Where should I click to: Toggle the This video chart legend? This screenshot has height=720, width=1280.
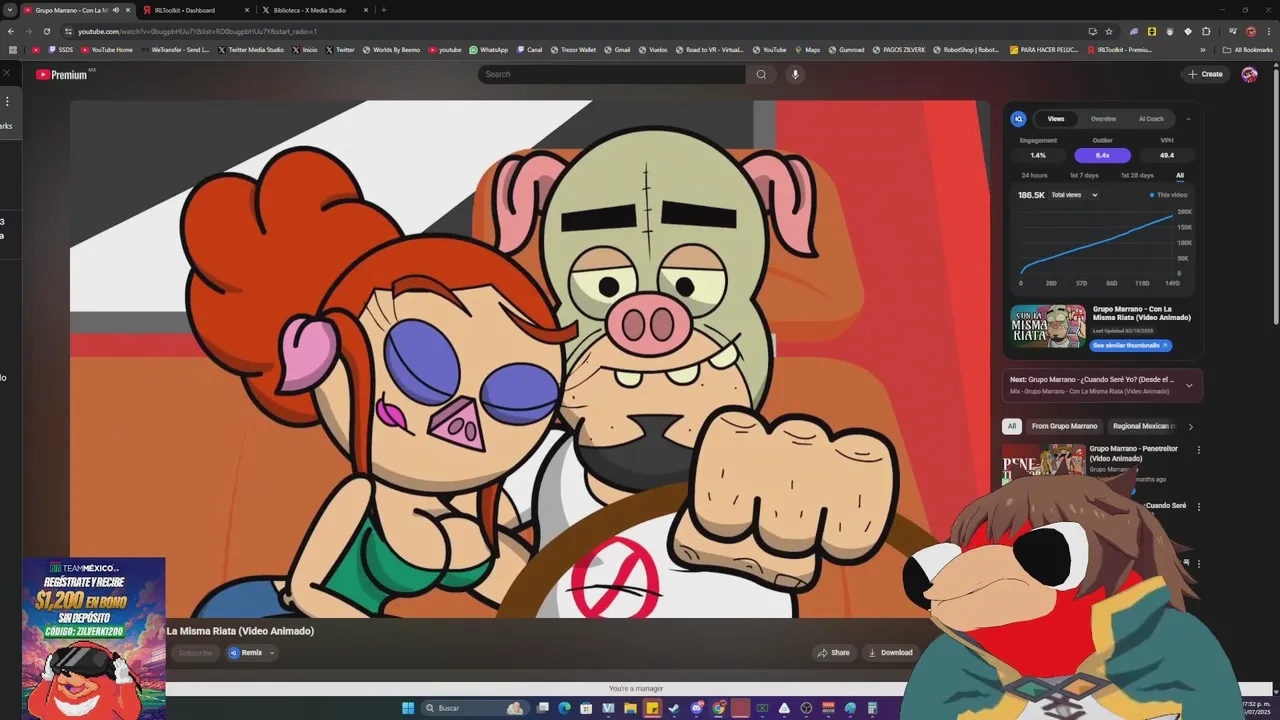[1168, 195]
